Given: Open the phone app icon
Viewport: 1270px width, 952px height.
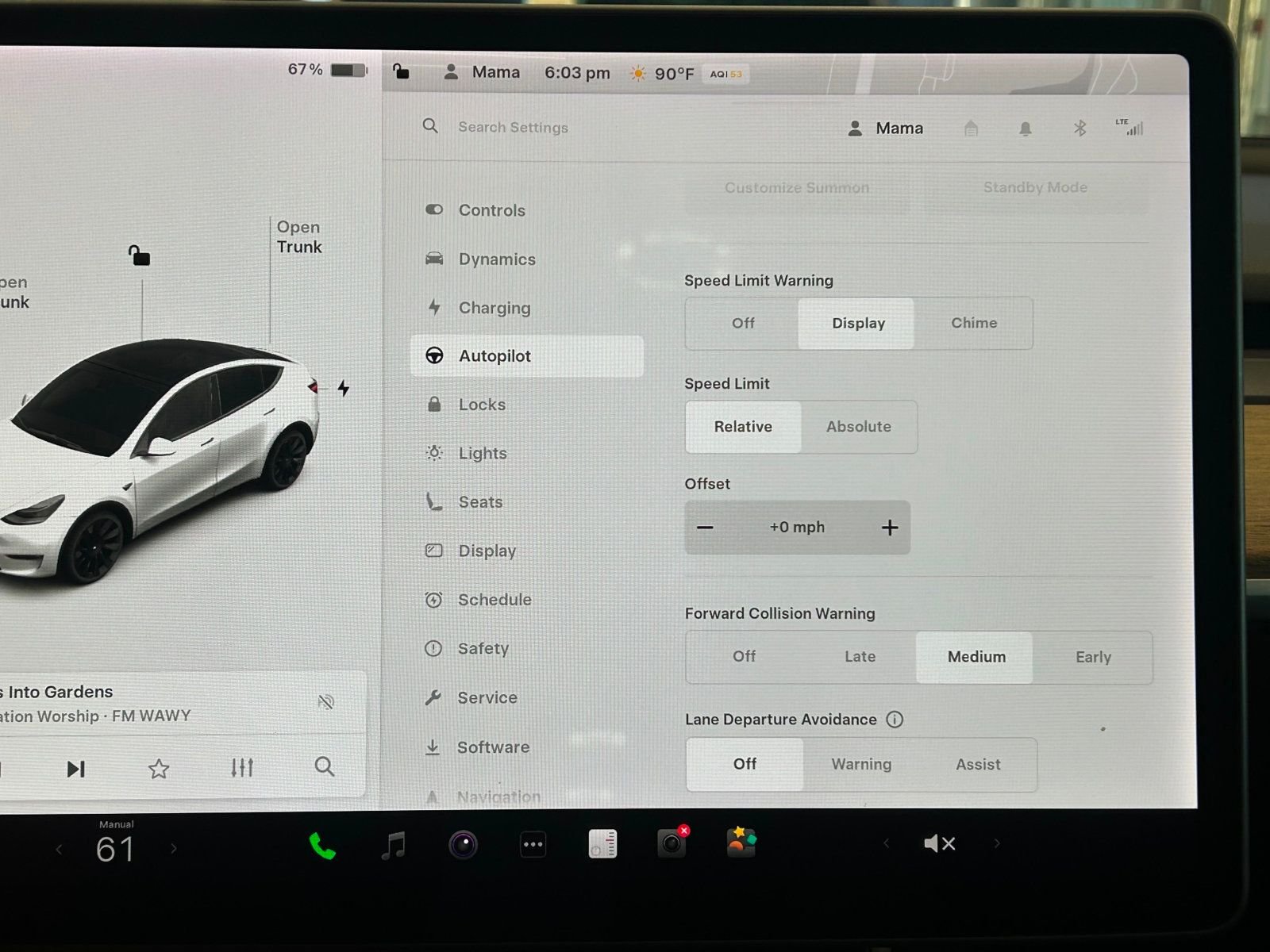Looking at the screenshot, I should (x=322, y=846).
